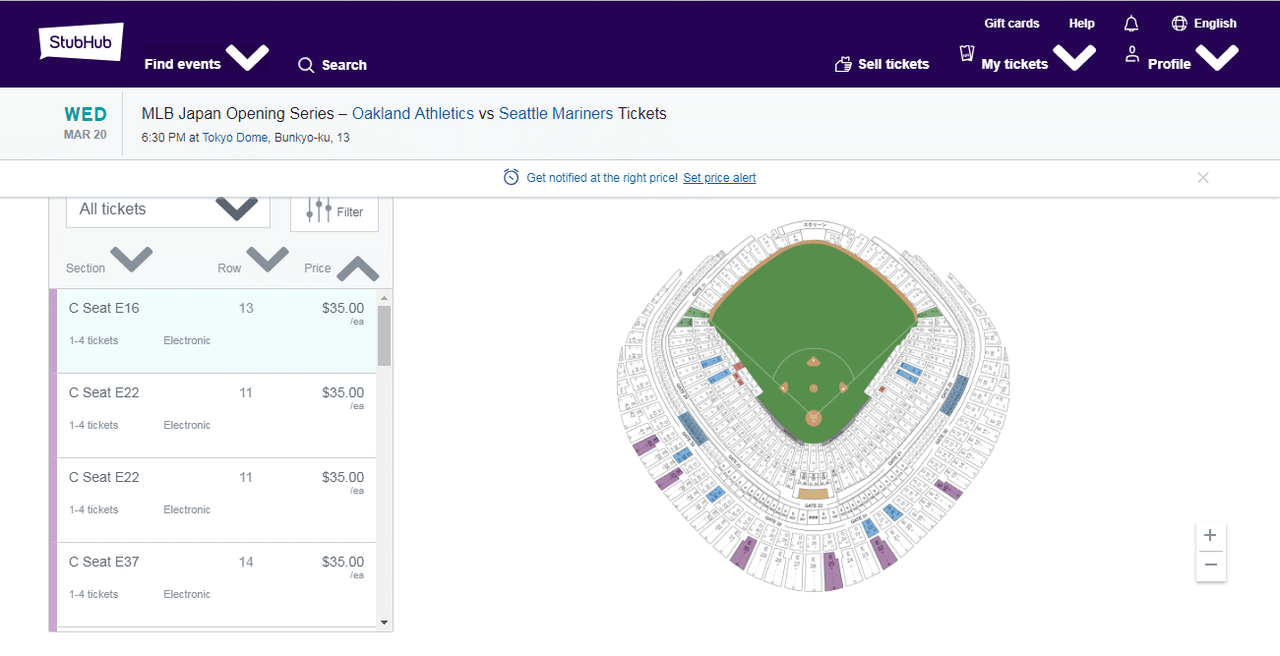Open the Tokyo Dome venue link

point(235,137)
